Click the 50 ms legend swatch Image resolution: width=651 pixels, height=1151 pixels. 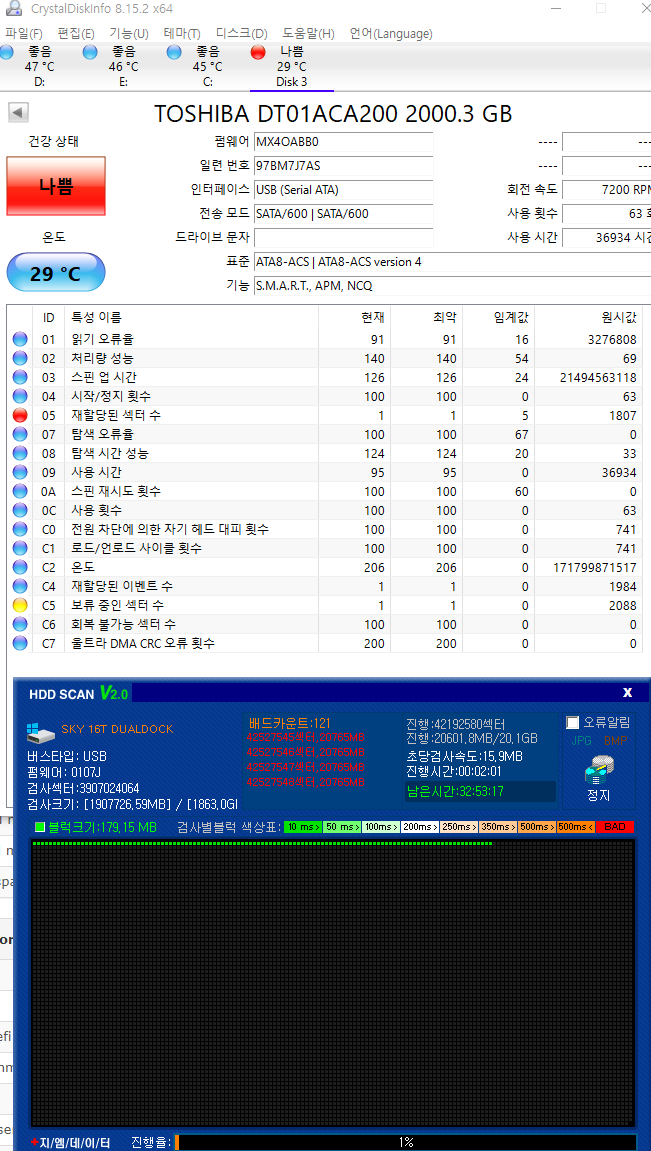point(342,827)
